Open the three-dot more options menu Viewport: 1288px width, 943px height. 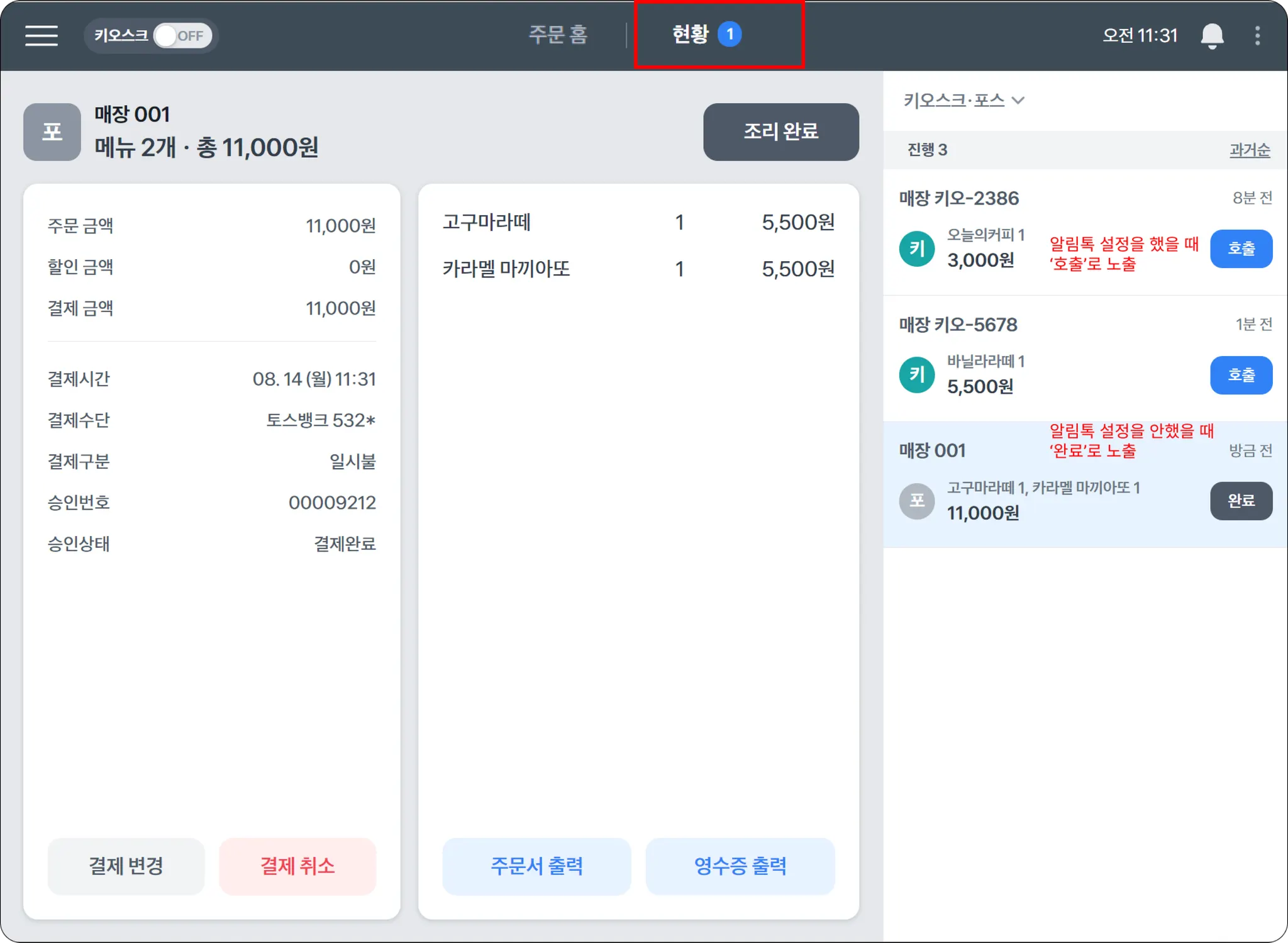point(1257,36)
